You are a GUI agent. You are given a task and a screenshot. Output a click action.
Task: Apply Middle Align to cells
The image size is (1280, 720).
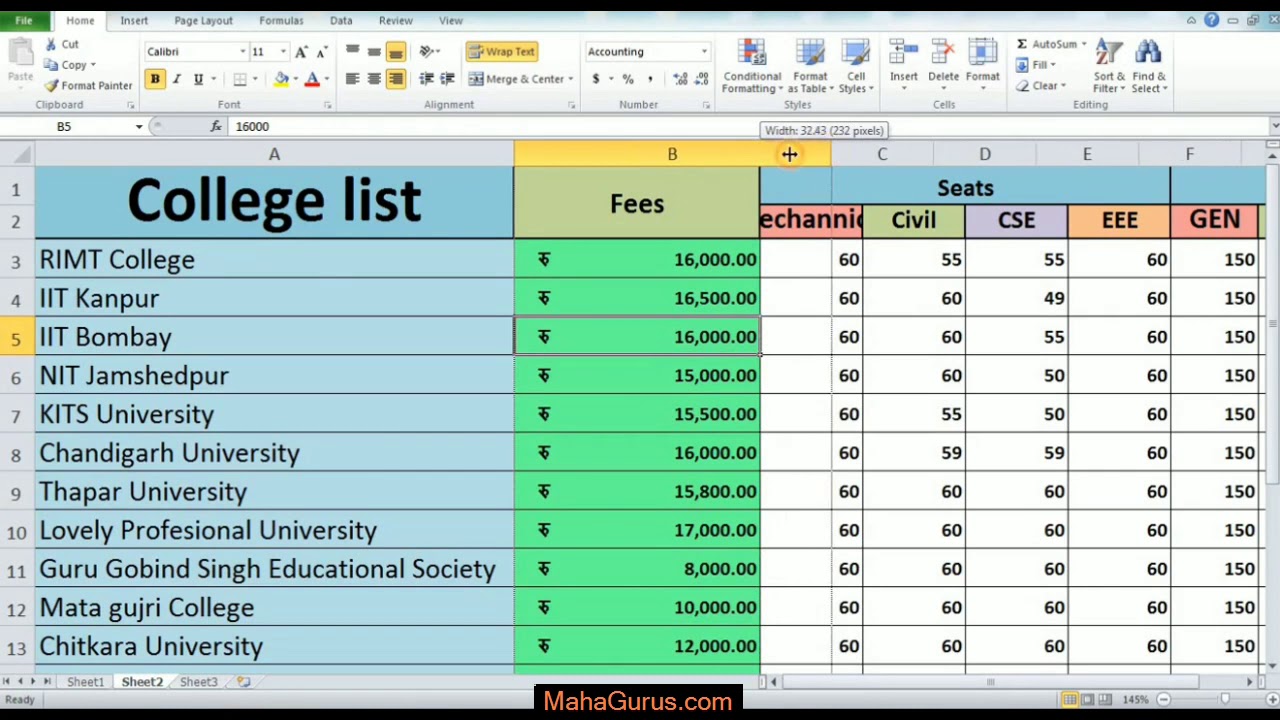click(x=374, y=52)
